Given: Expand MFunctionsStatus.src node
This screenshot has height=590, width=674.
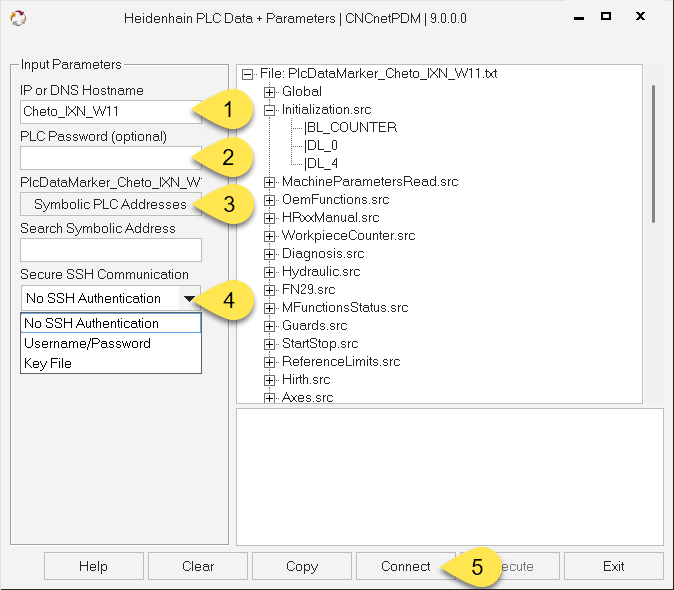Looking at the screenshot, I should pos(269,308).
